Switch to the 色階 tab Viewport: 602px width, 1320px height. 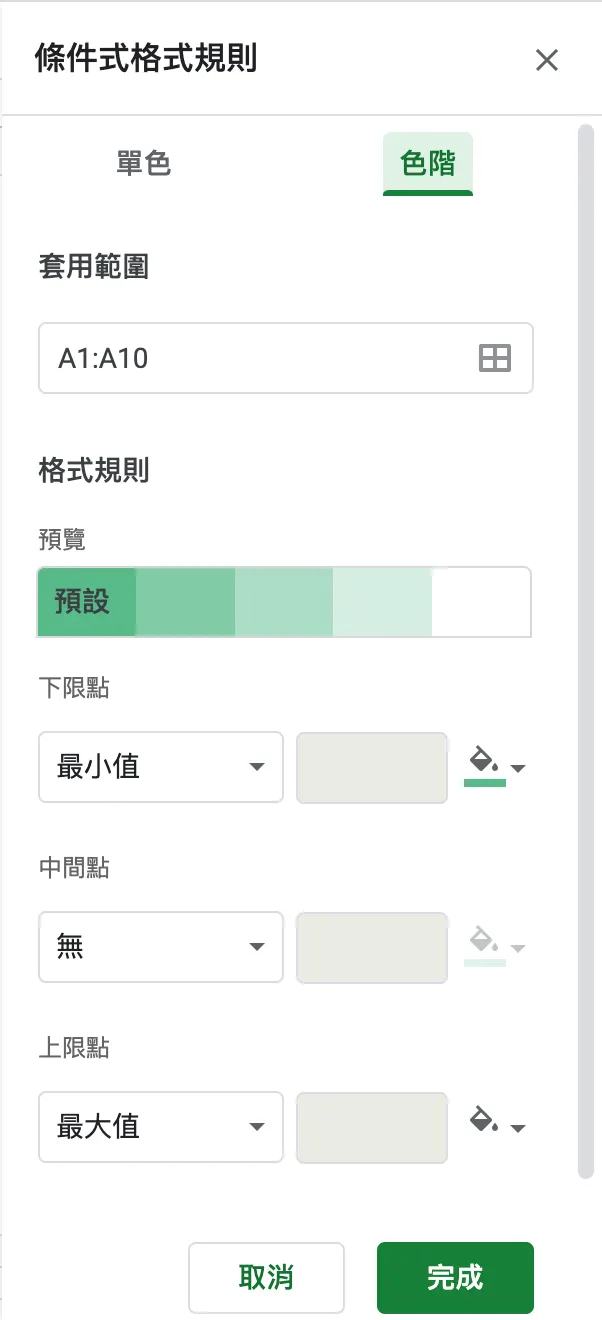point(428,163)
